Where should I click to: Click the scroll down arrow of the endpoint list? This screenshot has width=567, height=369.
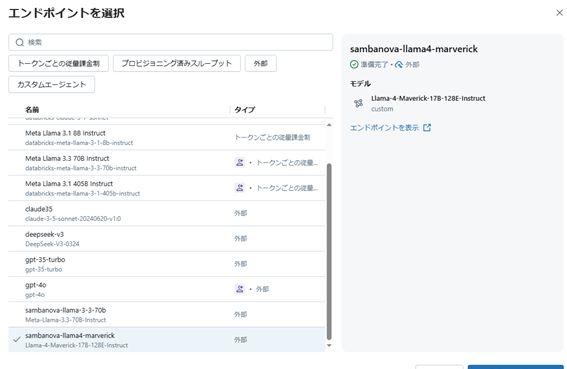click(x=329, y=345)
